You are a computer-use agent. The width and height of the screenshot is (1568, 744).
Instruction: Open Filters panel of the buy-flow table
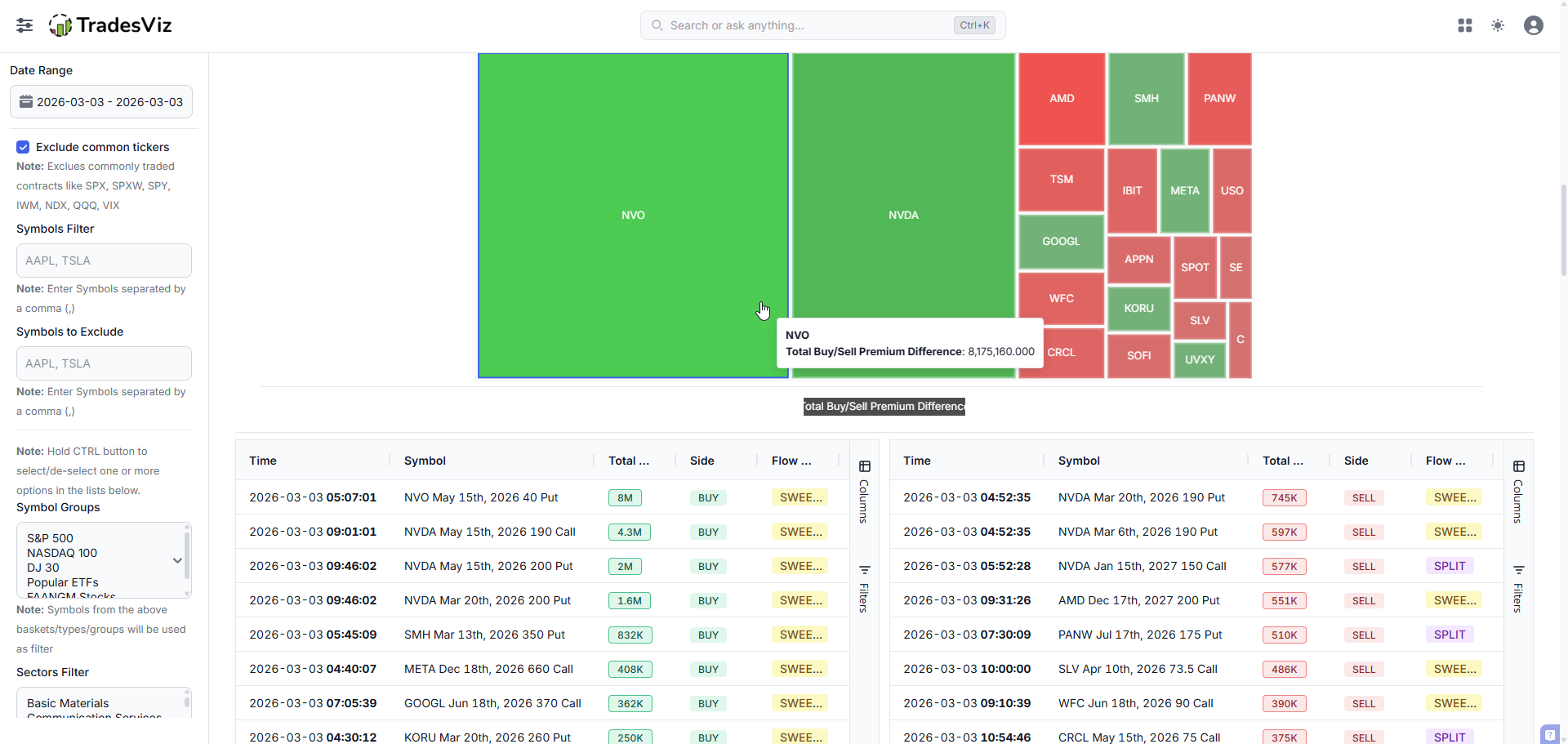(864, 589)
